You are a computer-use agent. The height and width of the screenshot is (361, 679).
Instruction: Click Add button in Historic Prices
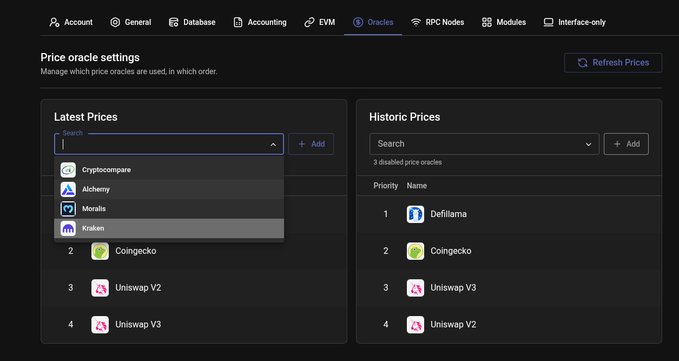pyautogui.click(x=626, y=144)
